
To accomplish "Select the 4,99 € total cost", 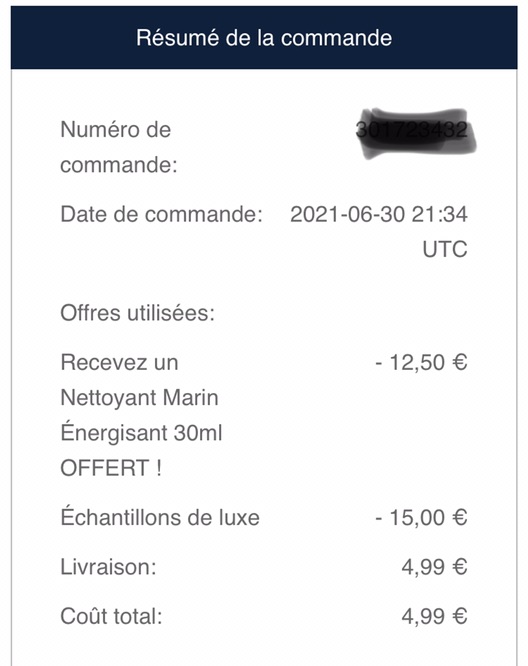I will [434, 616].
